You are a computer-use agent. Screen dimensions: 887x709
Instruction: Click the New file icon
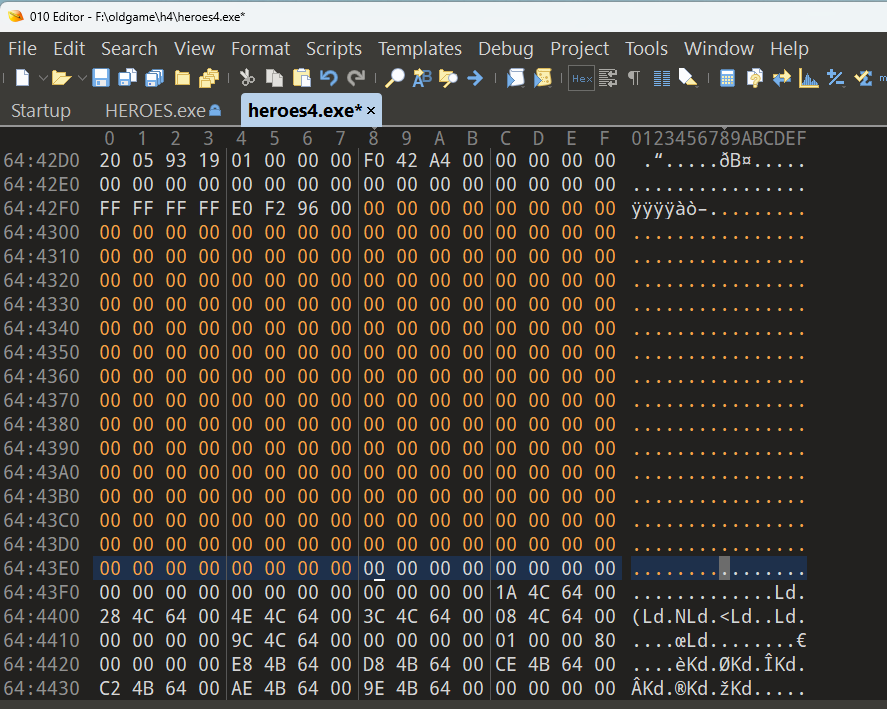click(x=23, y=78)
